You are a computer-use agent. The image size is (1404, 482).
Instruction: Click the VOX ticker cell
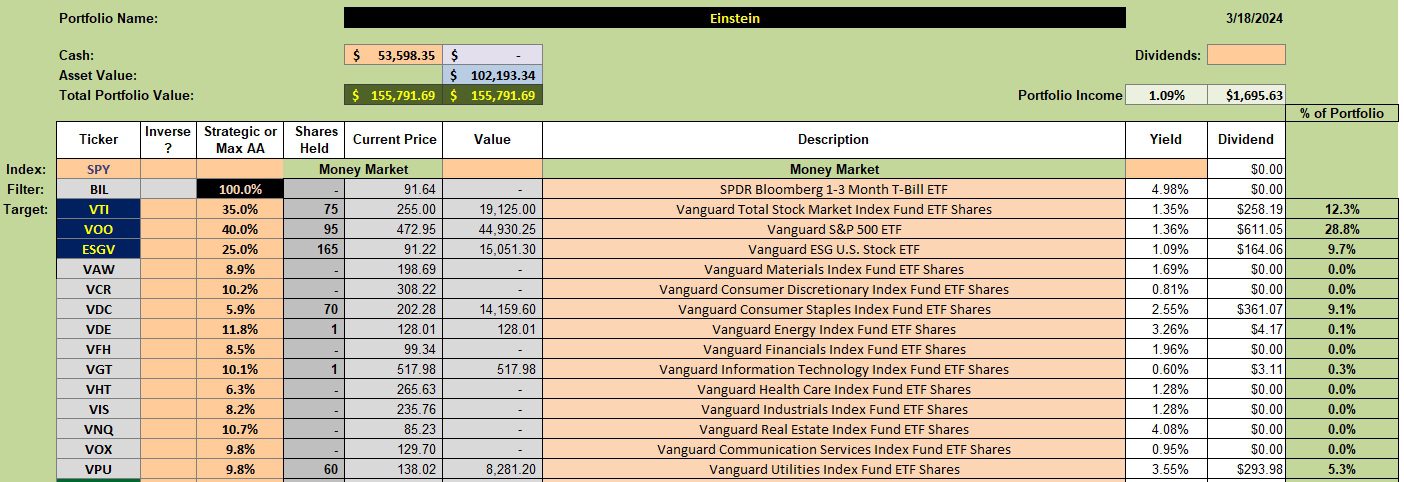click(x=98, y=450)
